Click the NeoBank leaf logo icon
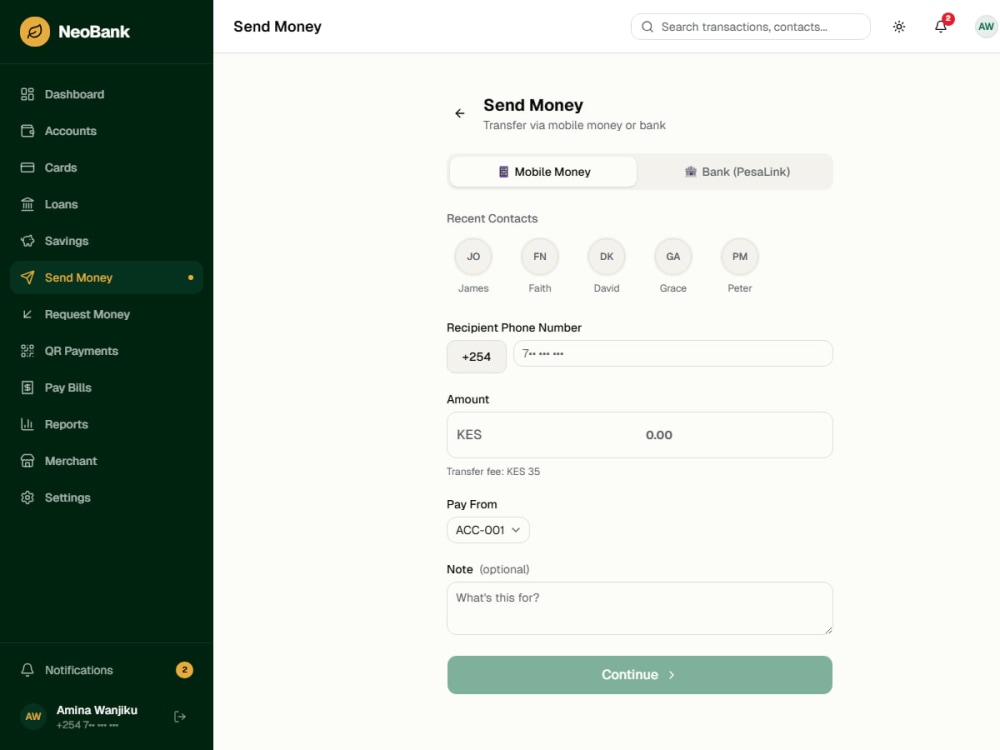The height and width of the screenshot is (750, 1000). [x=35, y=31]
